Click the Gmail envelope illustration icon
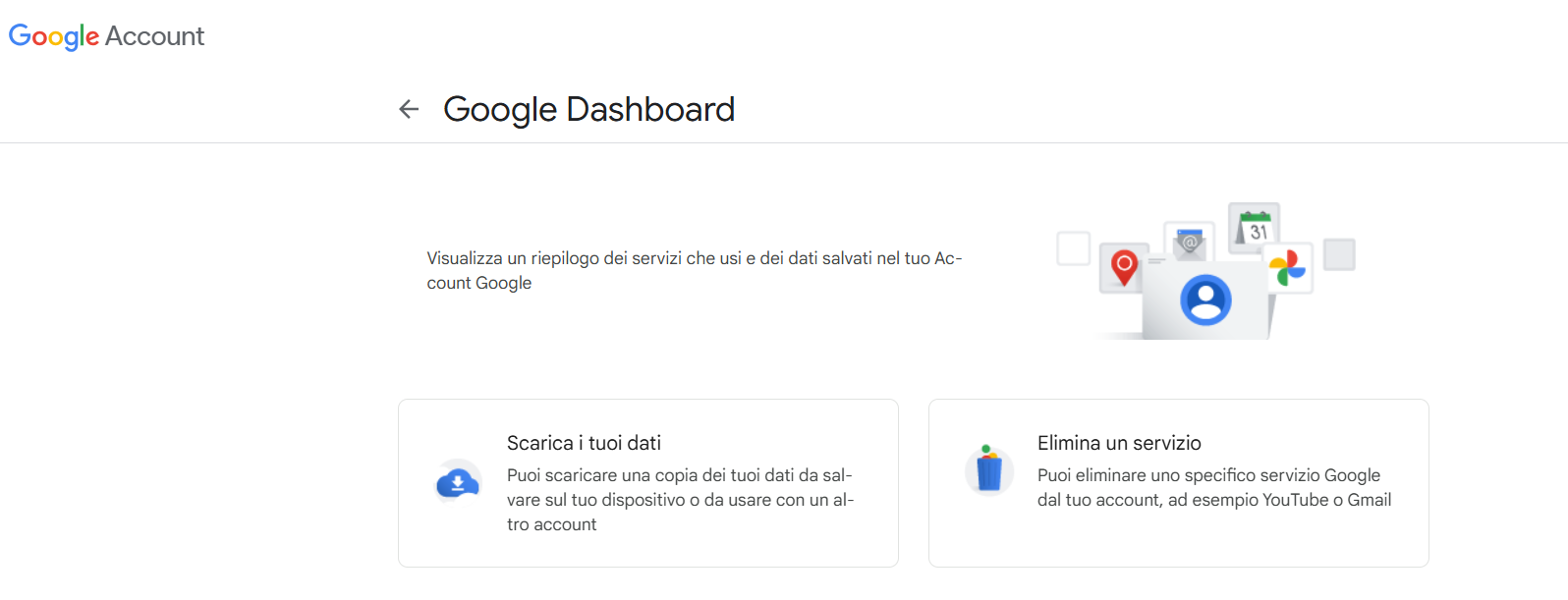1568x600 pixels. (x=1189, y=242)
